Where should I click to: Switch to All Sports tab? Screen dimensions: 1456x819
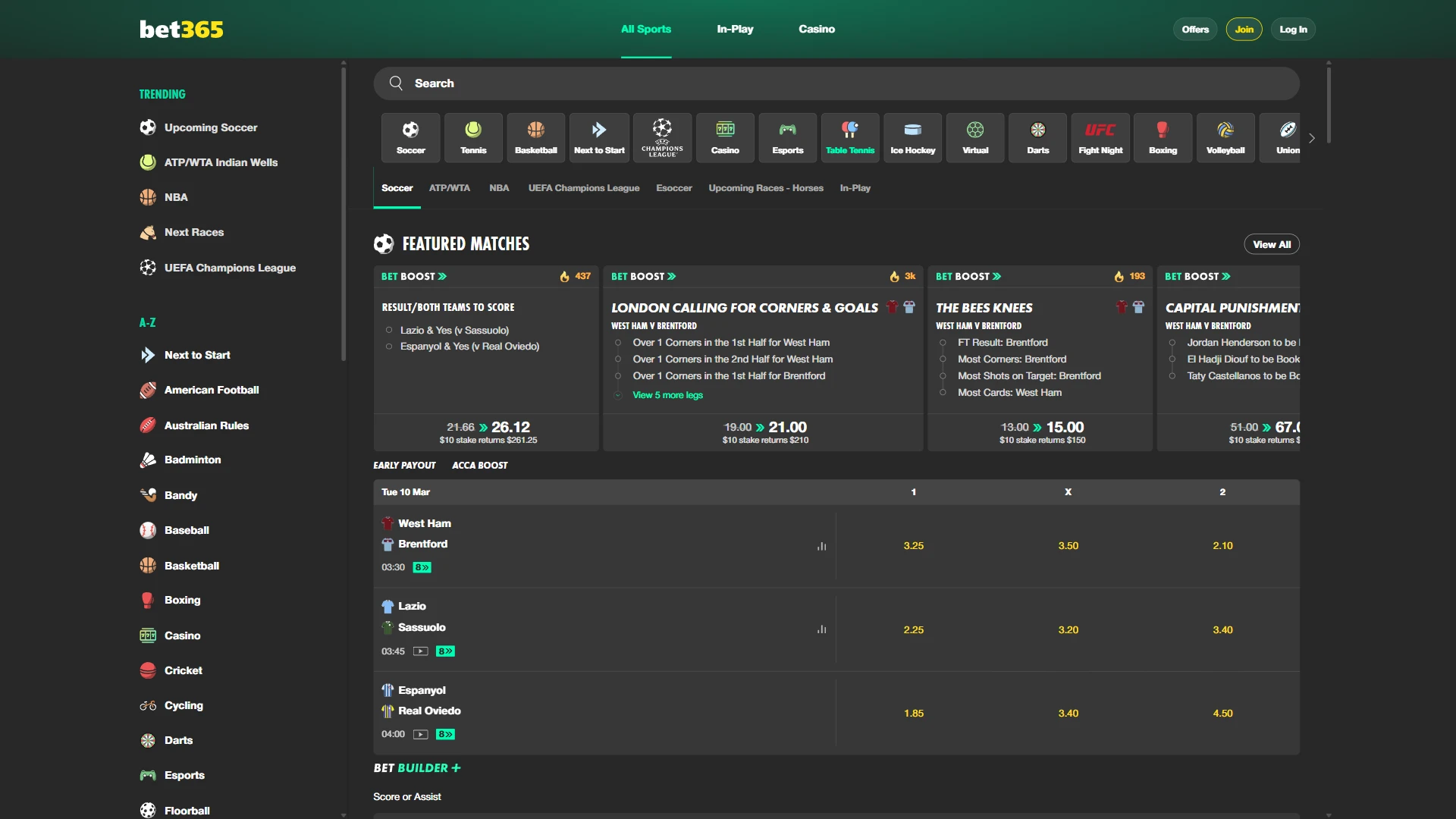click(646, 29)
